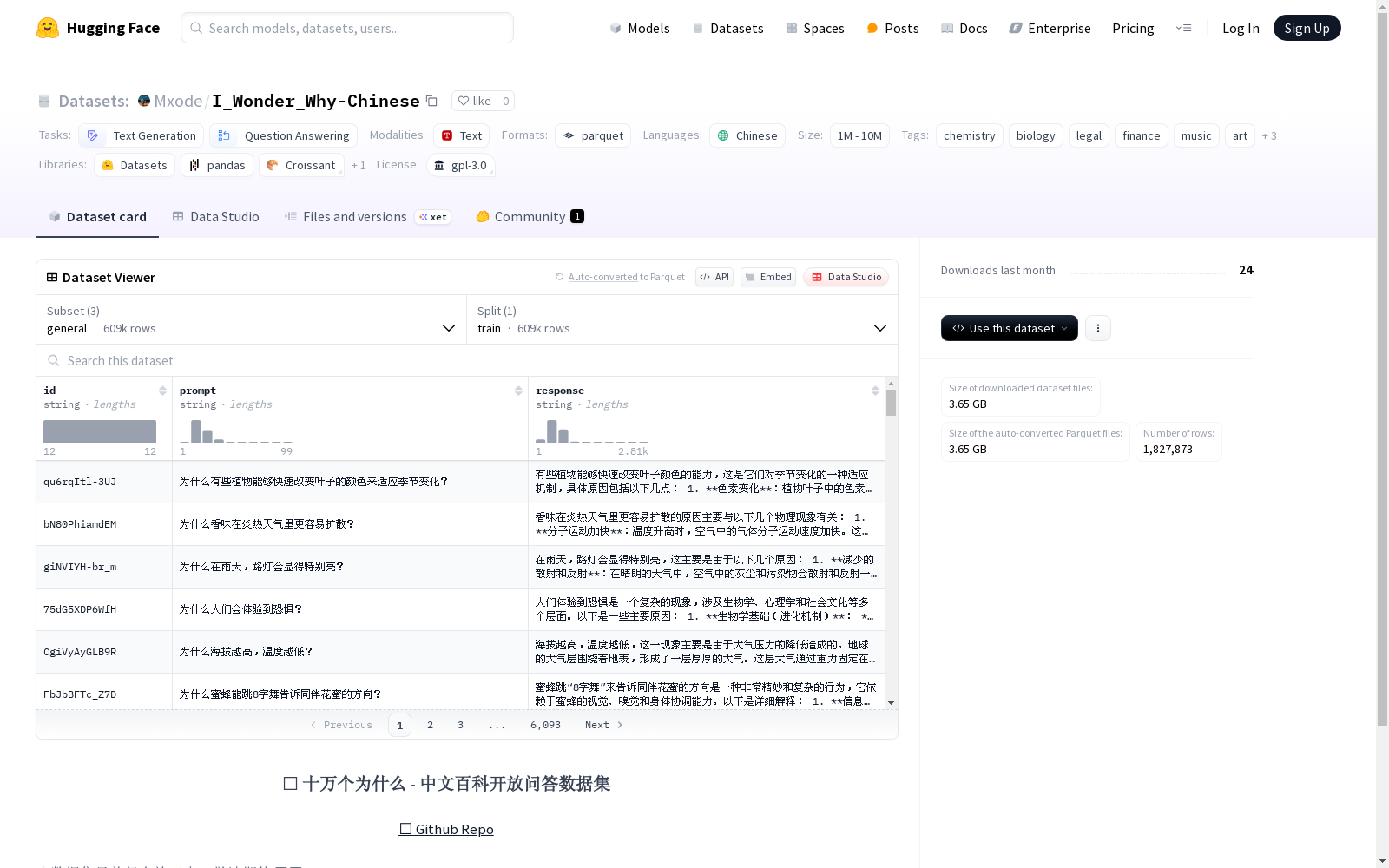Sort by the prompt column arrows
This screenshot has height=868, width=1389.
coord(518,391)
